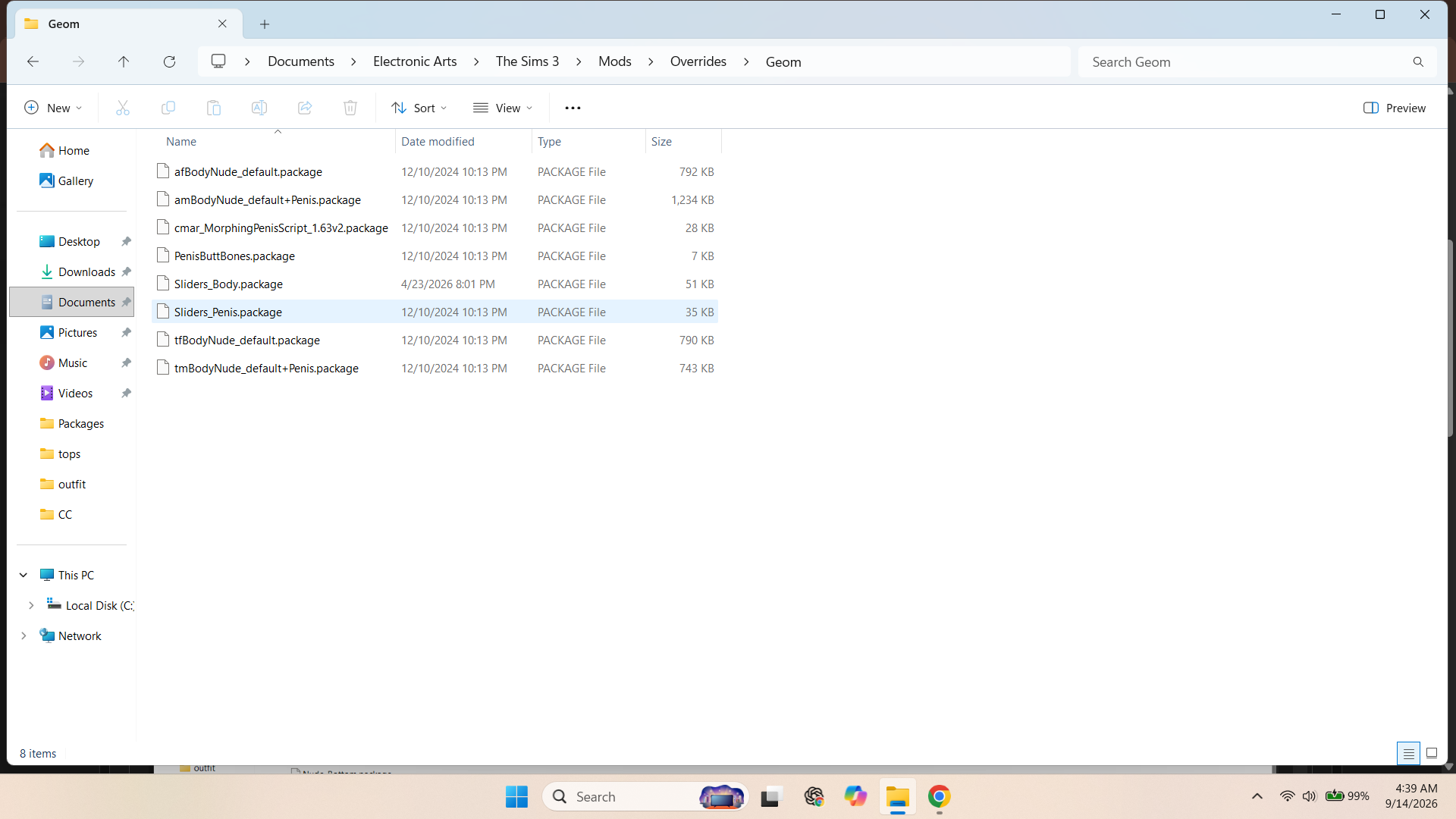This screenshot has width=1456, height=819.
Task: Navigate to The Sims 3 breadcrumb
Action: (527, 61)
